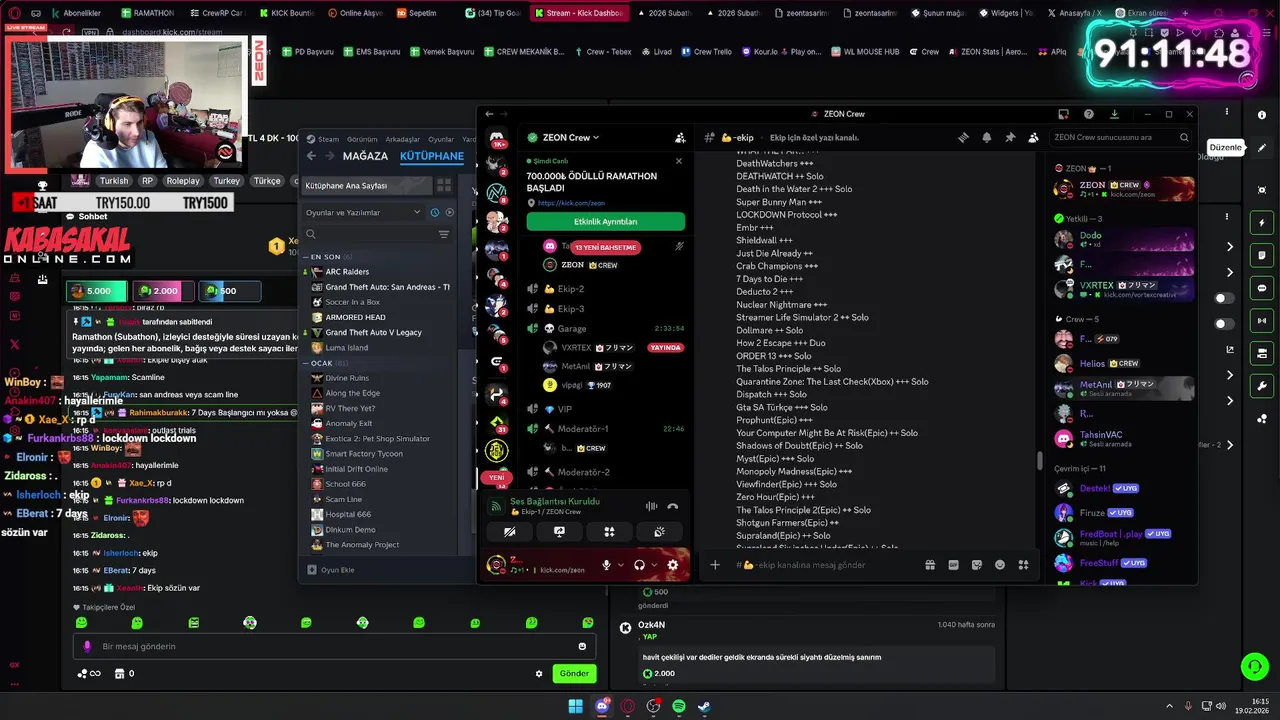
Task: Open apps icon in Discord message bar
Action: (1023, 565)
